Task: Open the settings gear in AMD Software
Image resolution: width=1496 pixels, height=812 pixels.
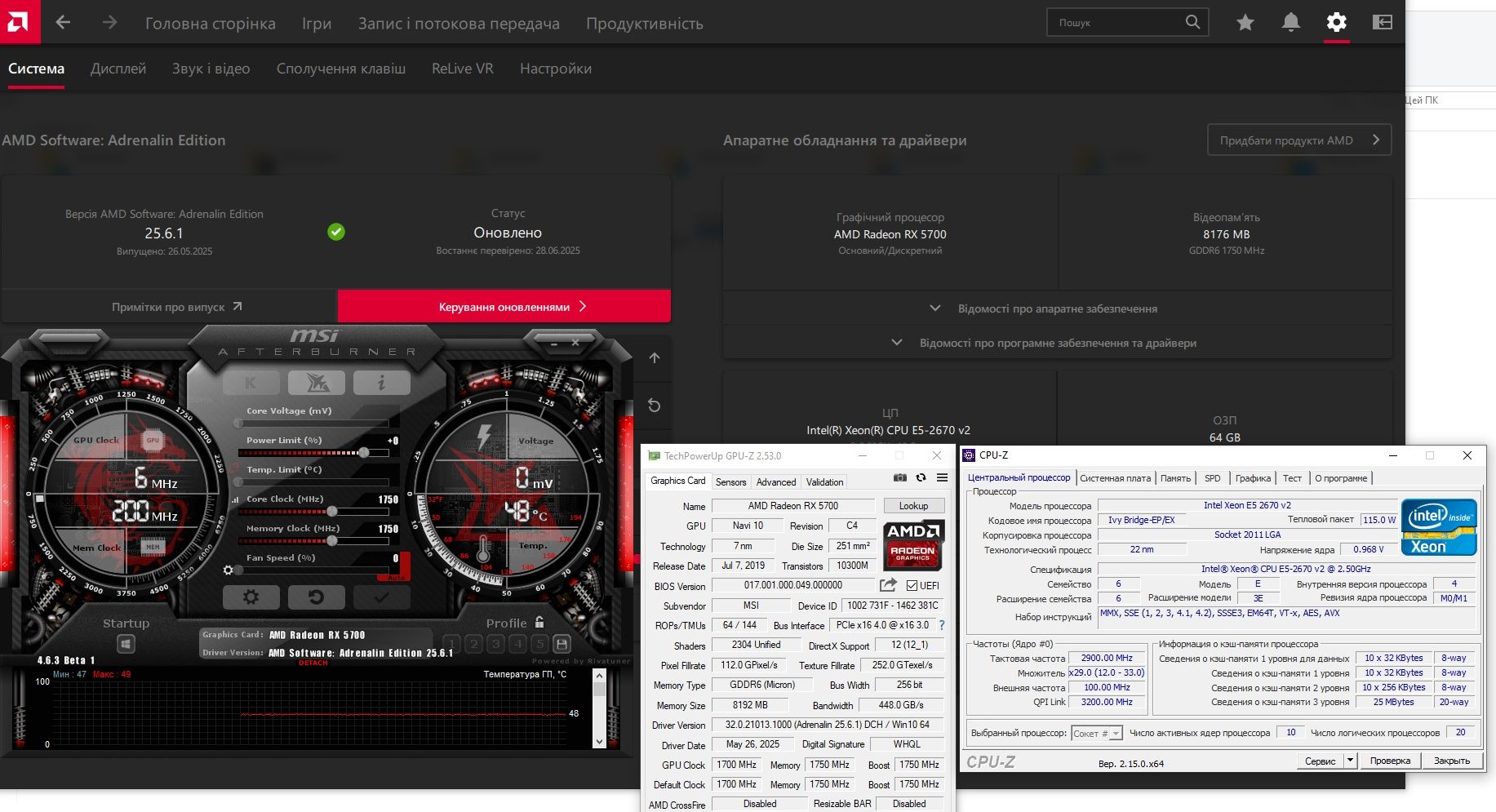Action: (x=1336, y=23)
